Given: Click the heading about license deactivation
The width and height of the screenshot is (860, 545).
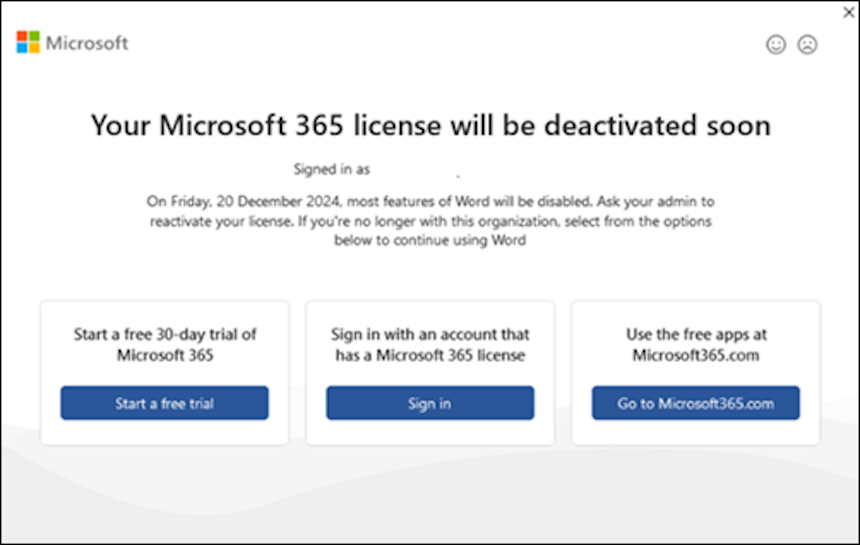Looking at the screenshot, I should point(431,125).
